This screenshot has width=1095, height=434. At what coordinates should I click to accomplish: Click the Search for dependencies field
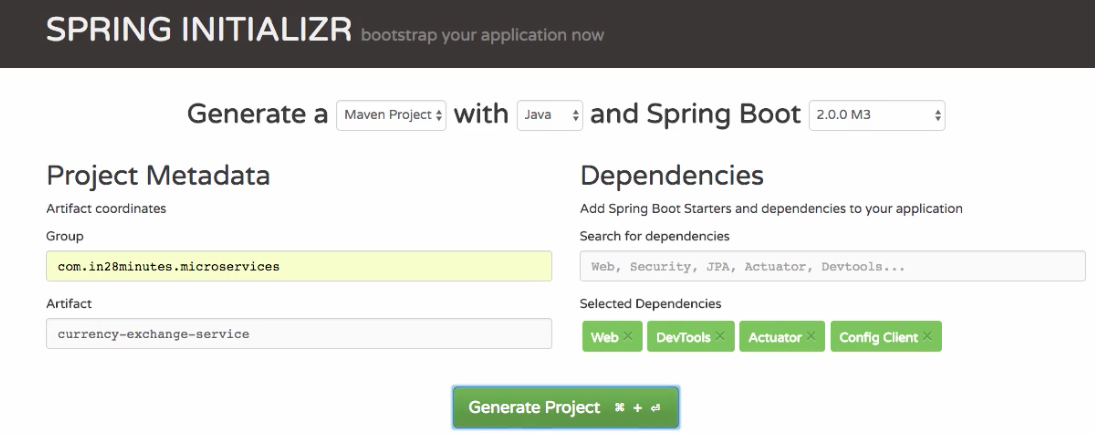(832, 266)
